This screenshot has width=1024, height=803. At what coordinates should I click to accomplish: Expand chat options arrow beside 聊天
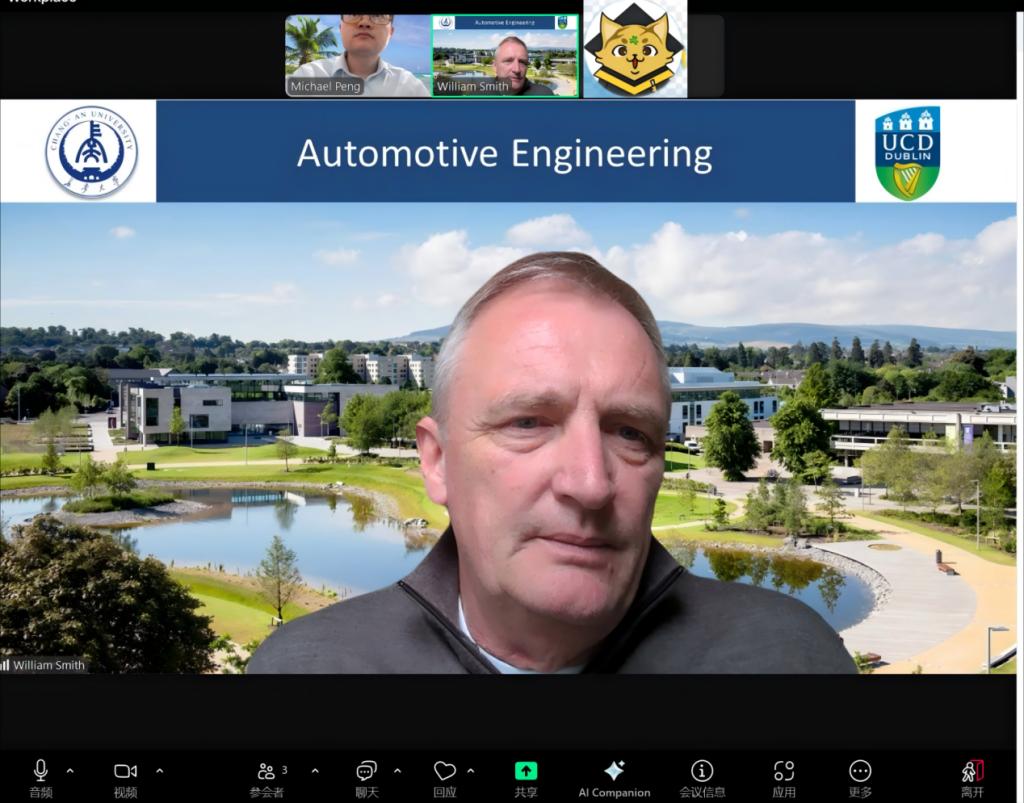(397, 771)
